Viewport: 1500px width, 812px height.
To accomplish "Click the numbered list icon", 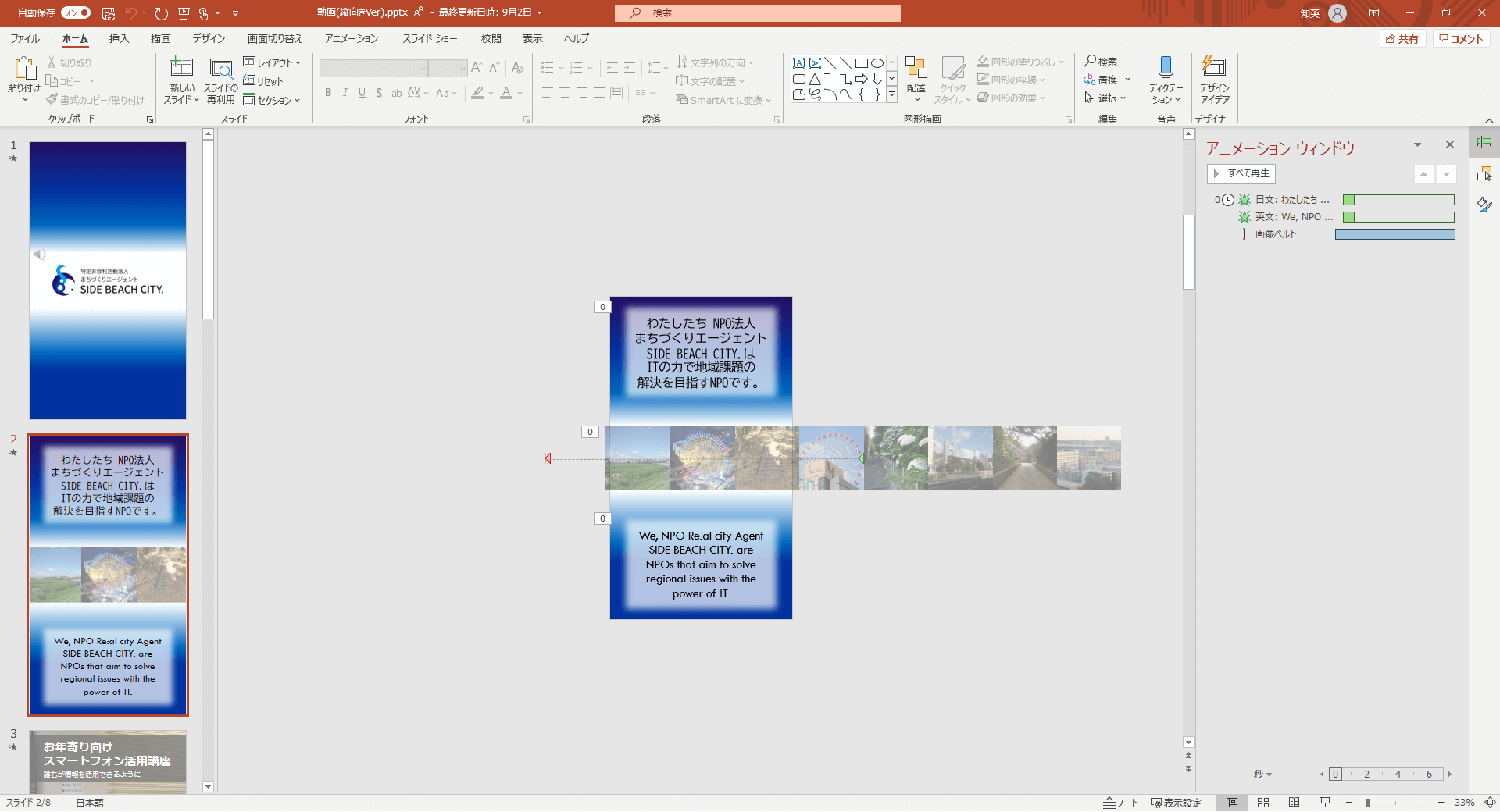I will pos(577,68).
